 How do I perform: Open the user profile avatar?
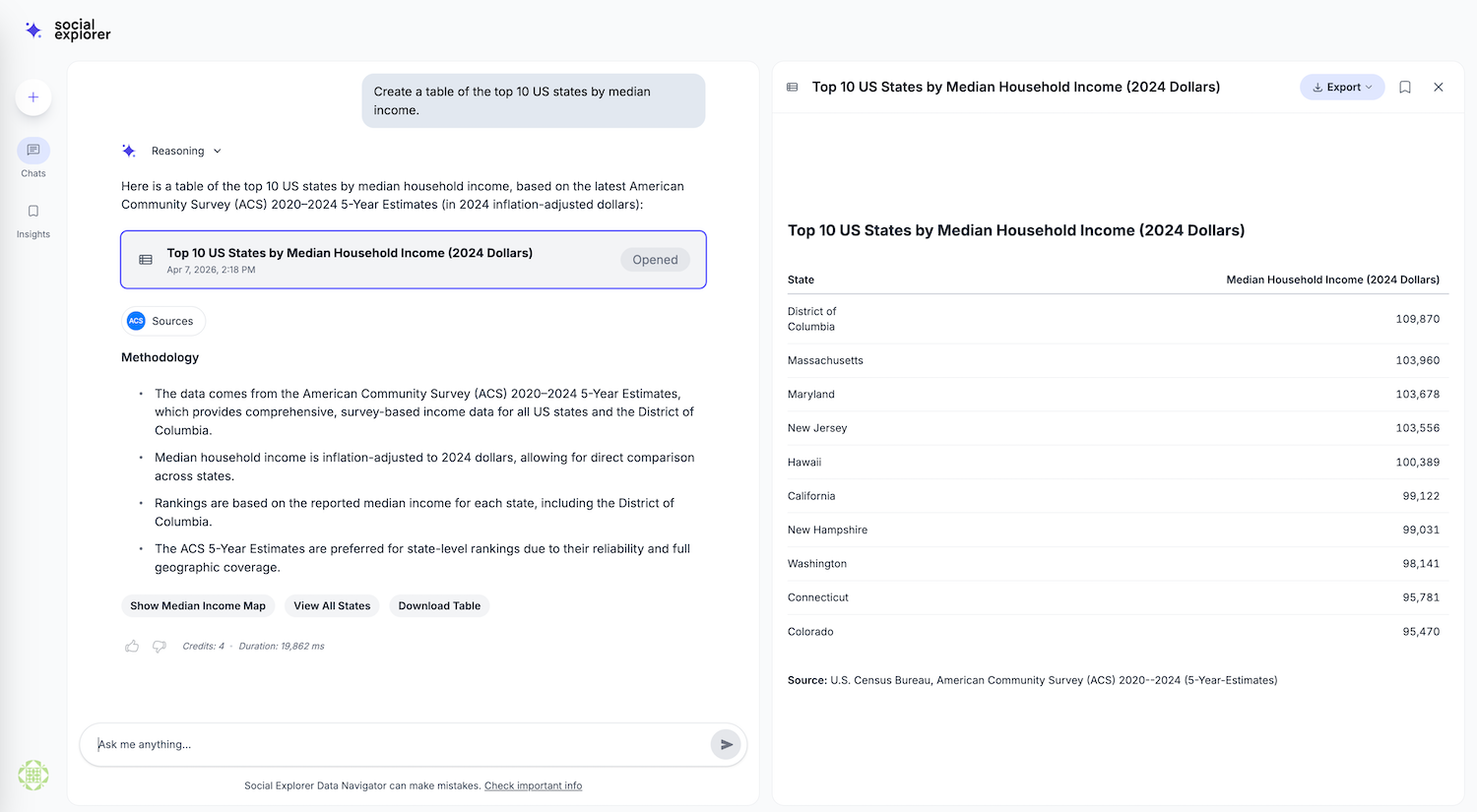click(x=33, y=776)
